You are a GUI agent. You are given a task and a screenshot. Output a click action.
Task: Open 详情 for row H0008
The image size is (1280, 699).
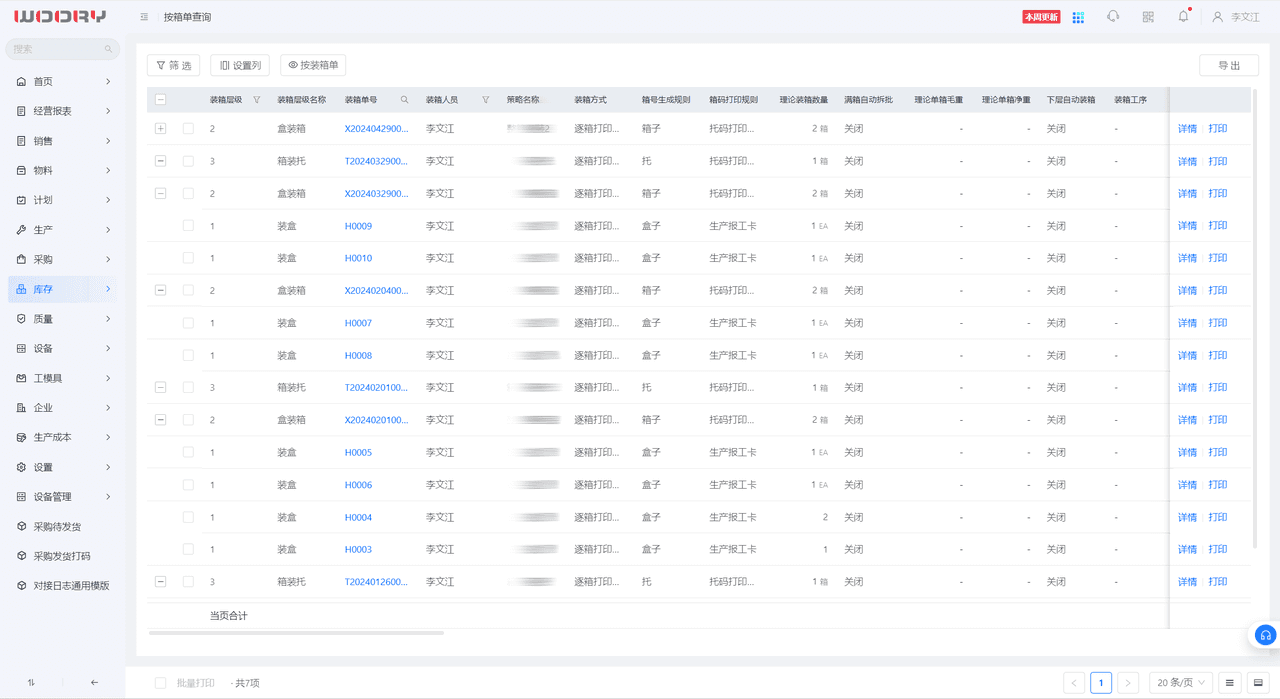pyautogui.click(x=1187, y=355)
